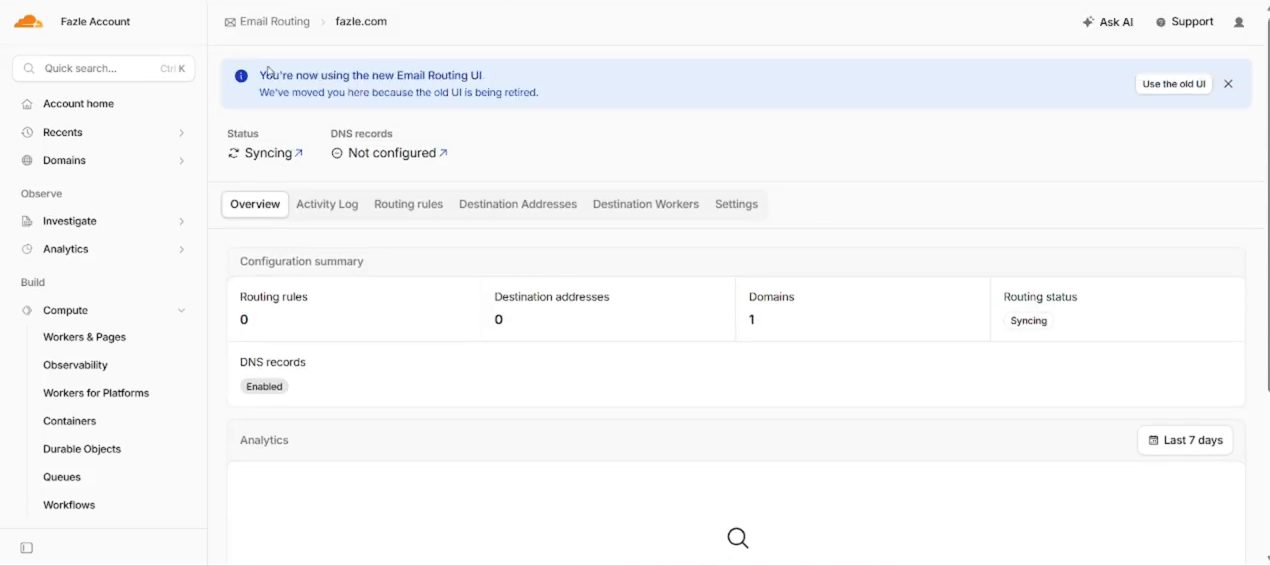The width and height of the screenshot is (1270, 566).
Task: Switch to the Settings tab
Action: point(736,204)
